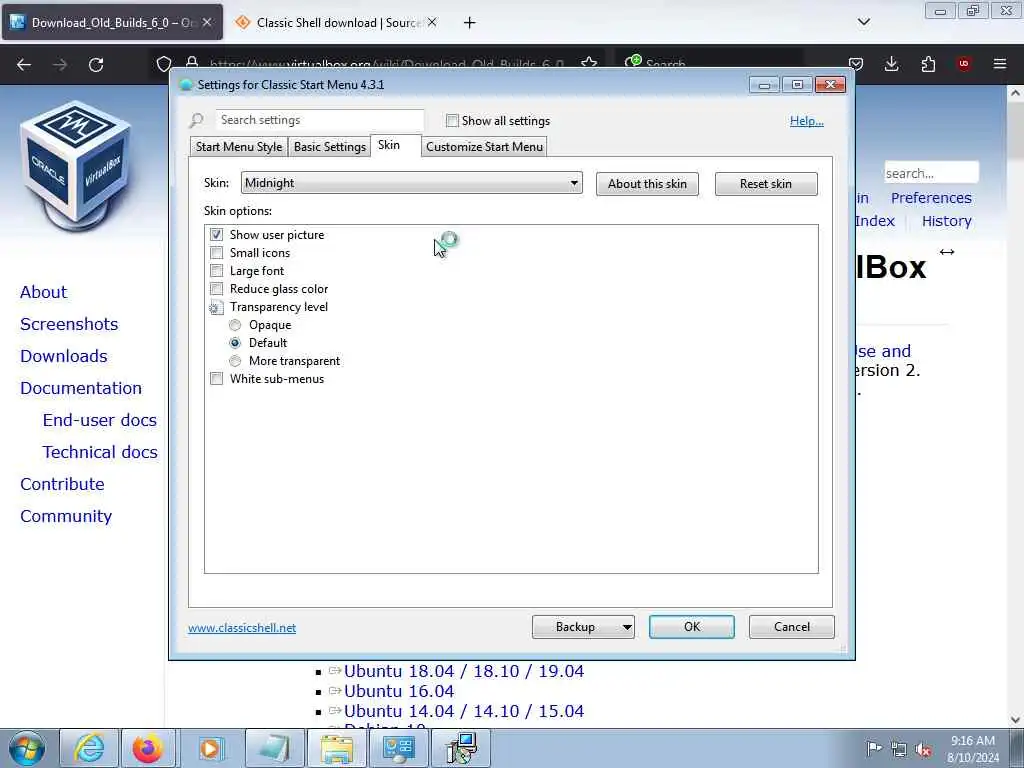Image resolution: width=1024 pixels, height=768 pixels.
Task: Visit www.classicshell.net link
Action: pyautogui.click(x=242, y=628)
